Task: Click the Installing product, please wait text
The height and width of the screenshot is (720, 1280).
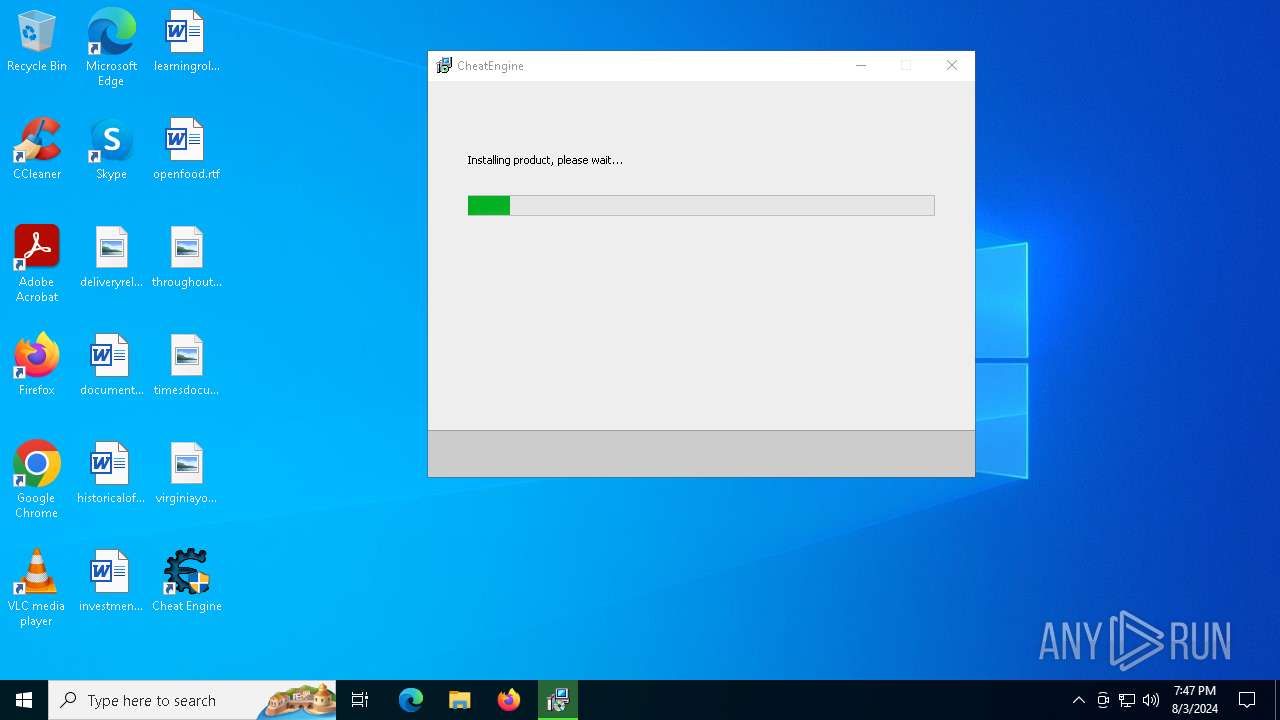Action: [x=545, y=160]
